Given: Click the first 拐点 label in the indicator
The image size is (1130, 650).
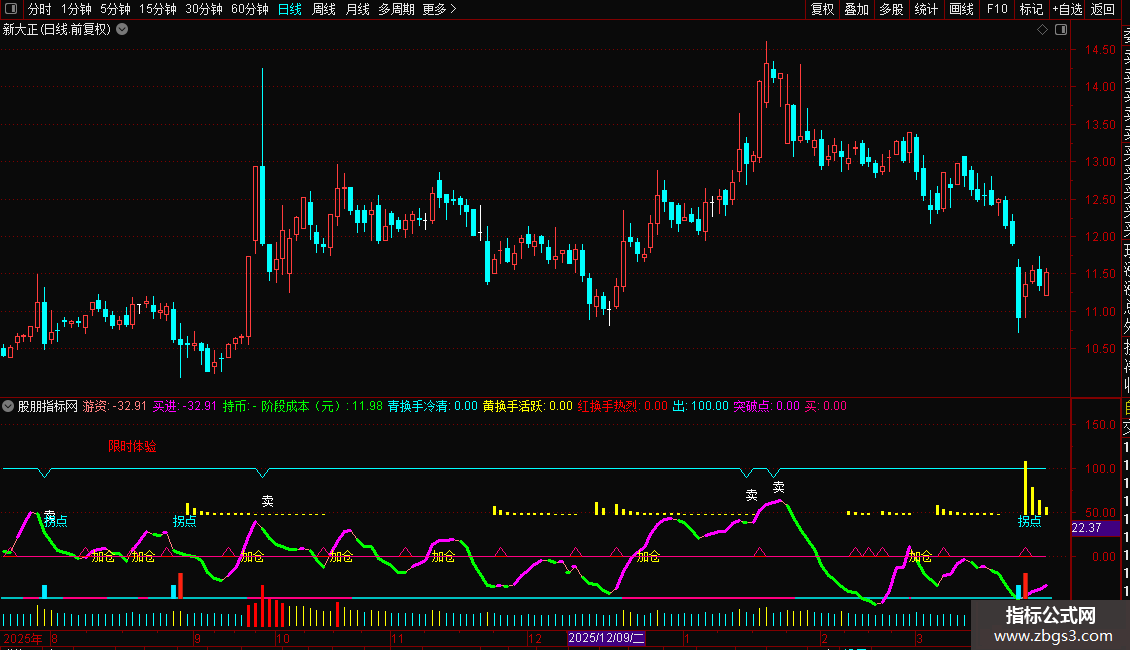Looking at the screenshot, I should click(55, 521).
